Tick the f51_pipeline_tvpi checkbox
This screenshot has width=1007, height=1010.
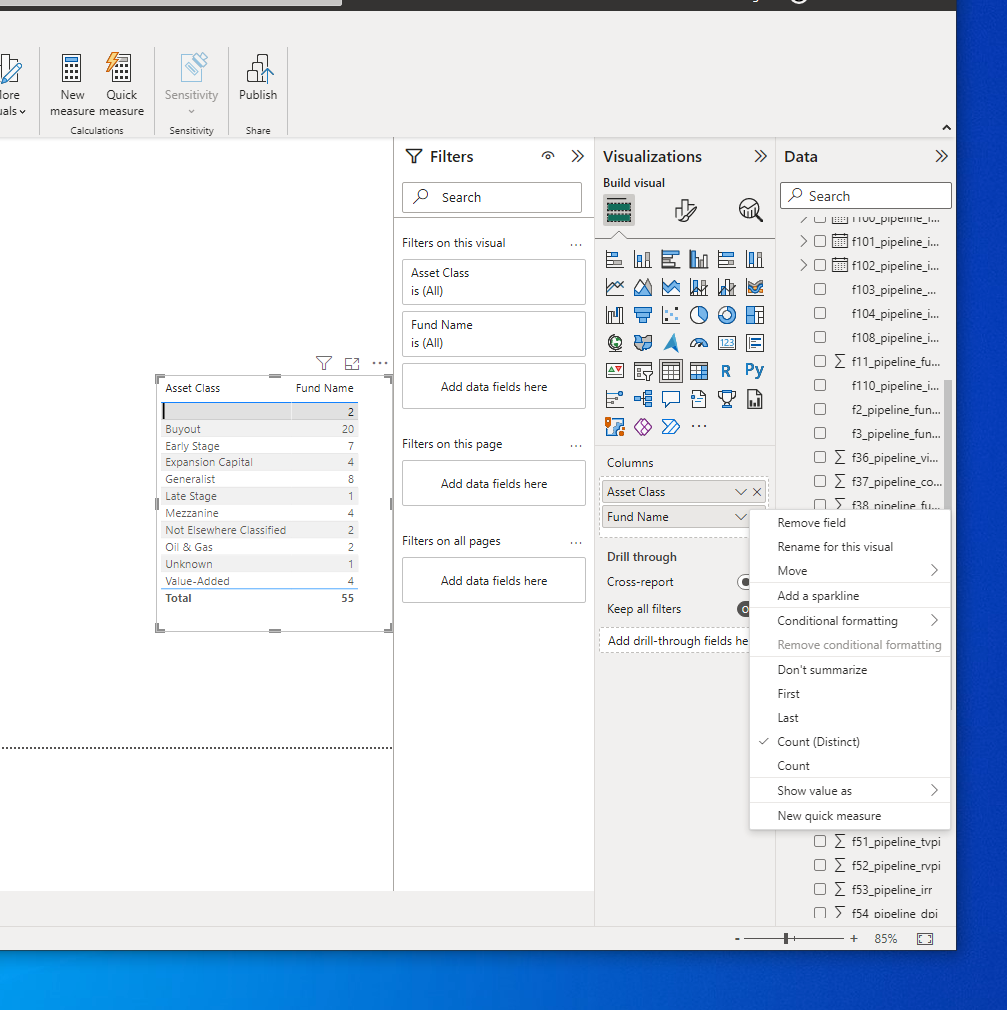[820, 842]
